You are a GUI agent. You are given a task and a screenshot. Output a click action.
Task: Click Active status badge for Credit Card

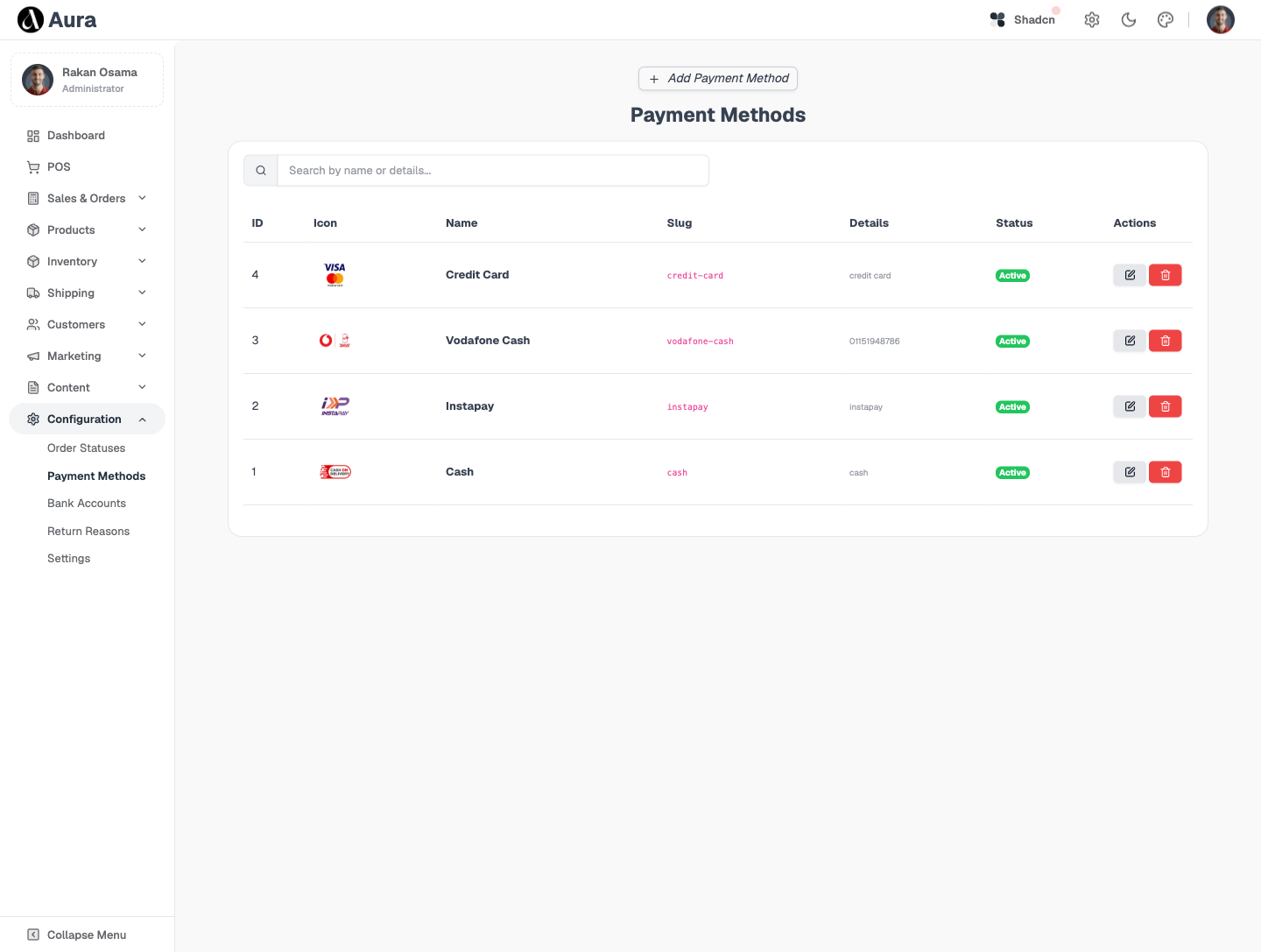click(1012, 276)
